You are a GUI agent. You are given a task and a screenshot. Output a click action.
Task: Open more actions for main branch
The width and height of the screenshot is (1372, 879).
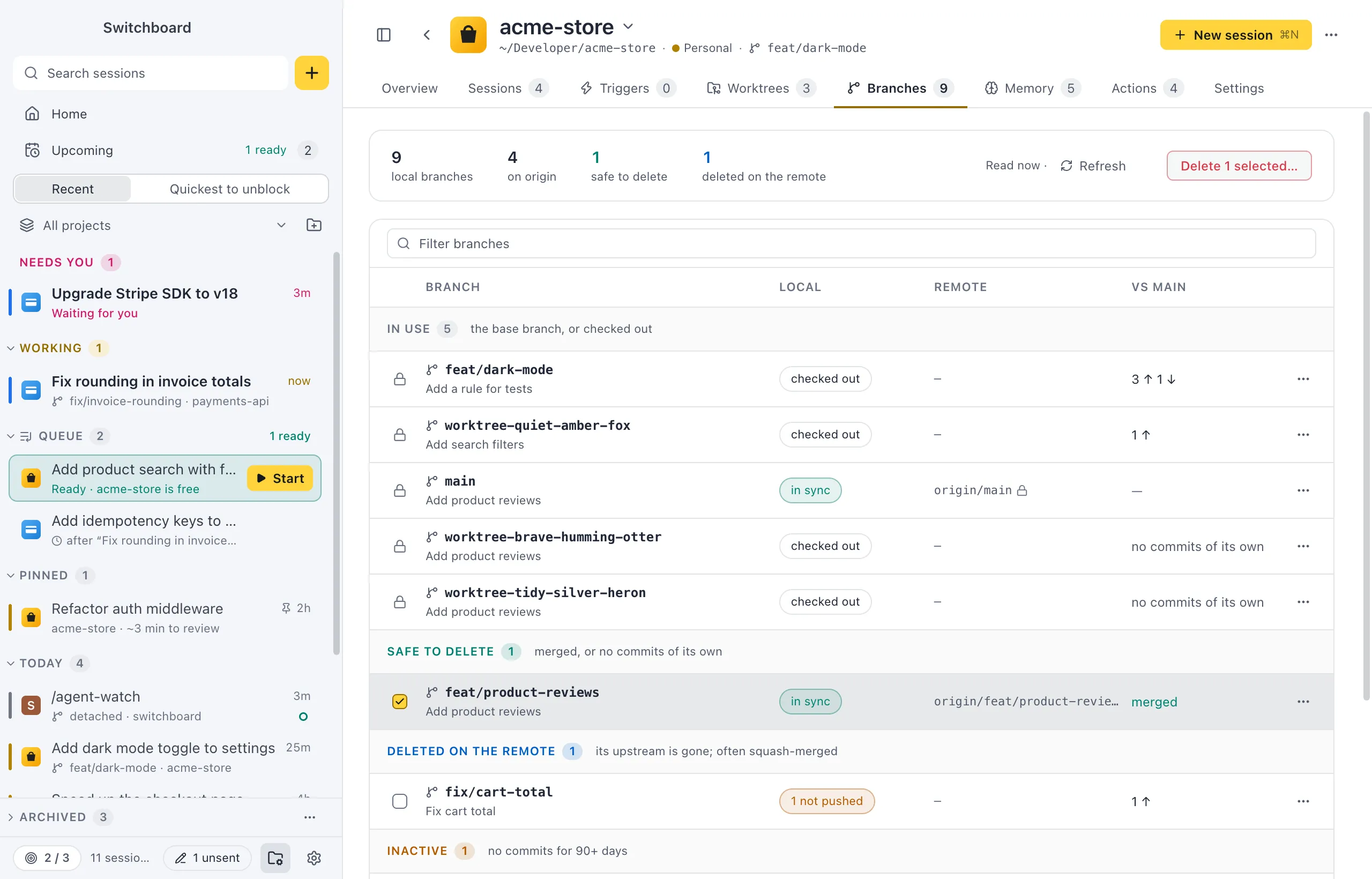coord(1303,490)
